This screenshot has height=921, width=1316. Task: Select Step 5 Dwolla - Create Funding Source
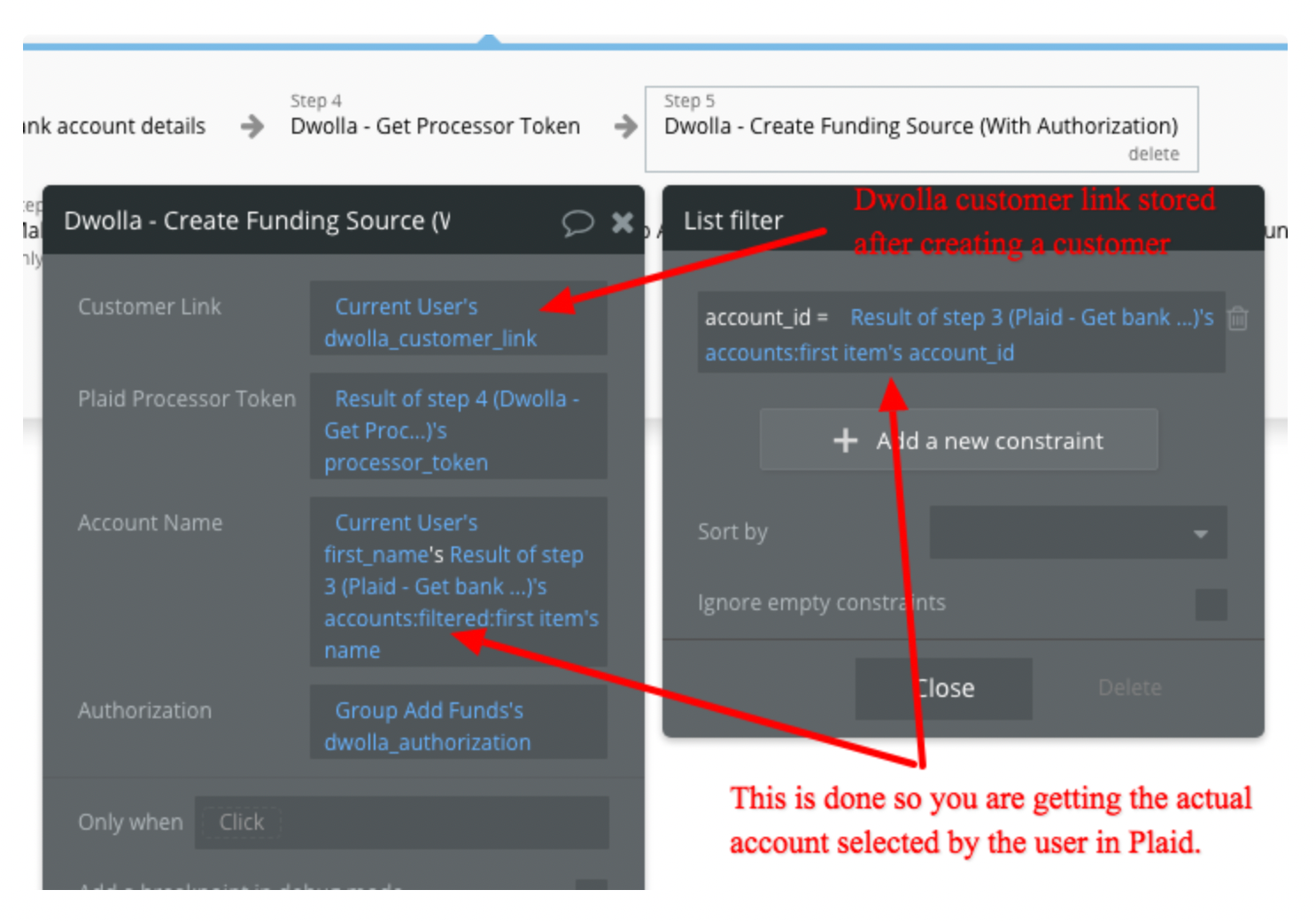click(921, 129)
